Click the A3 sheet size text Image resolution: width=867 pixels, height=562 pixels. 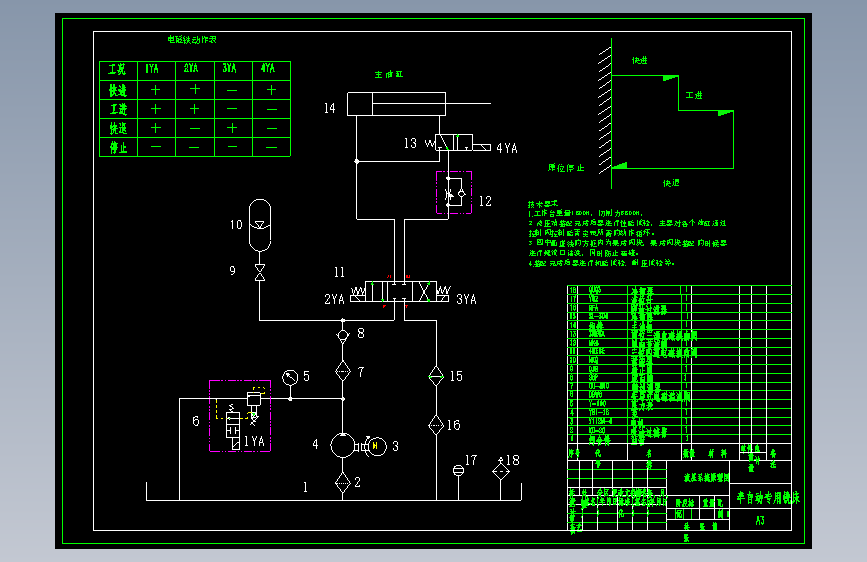click(x=760, y=521)
